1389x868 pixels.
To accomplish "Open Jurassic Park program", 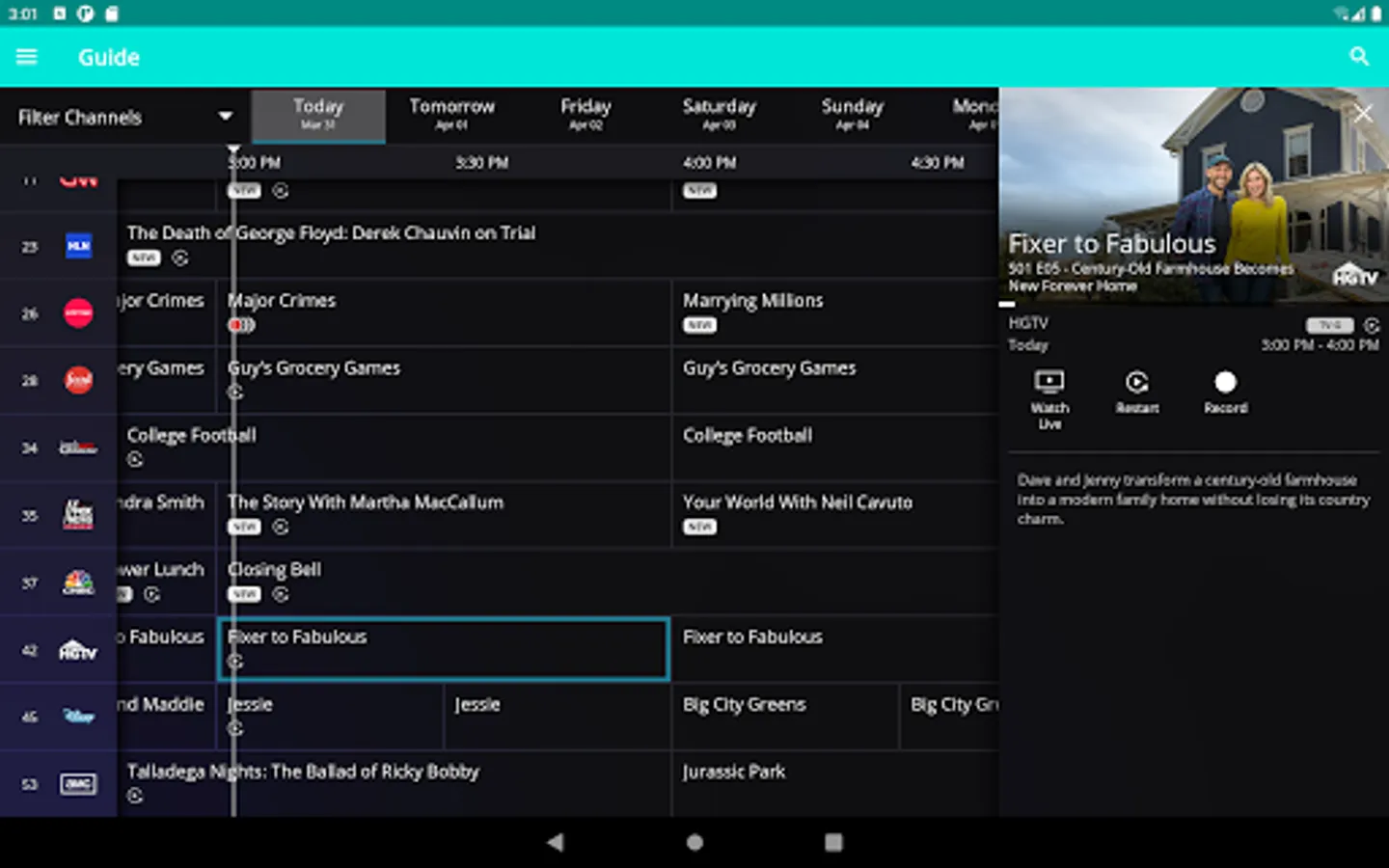I will tap(835, 784).
